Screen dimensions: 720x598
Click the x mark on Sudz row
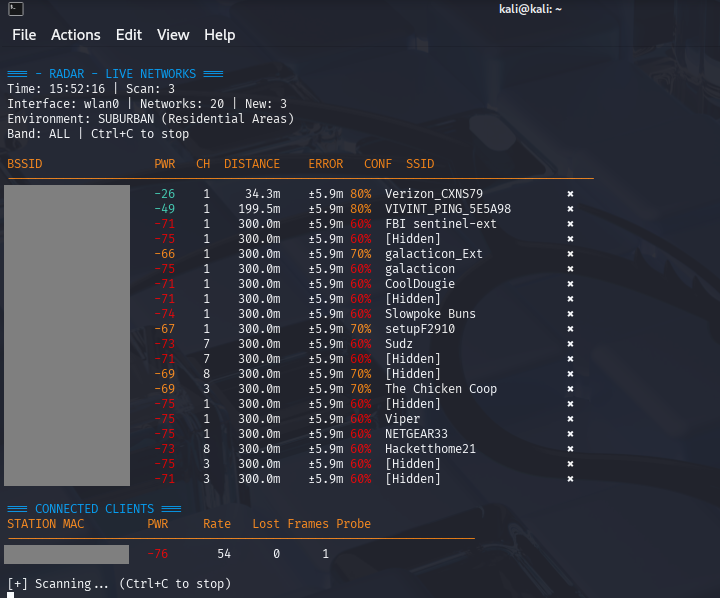tap(570, 344)
